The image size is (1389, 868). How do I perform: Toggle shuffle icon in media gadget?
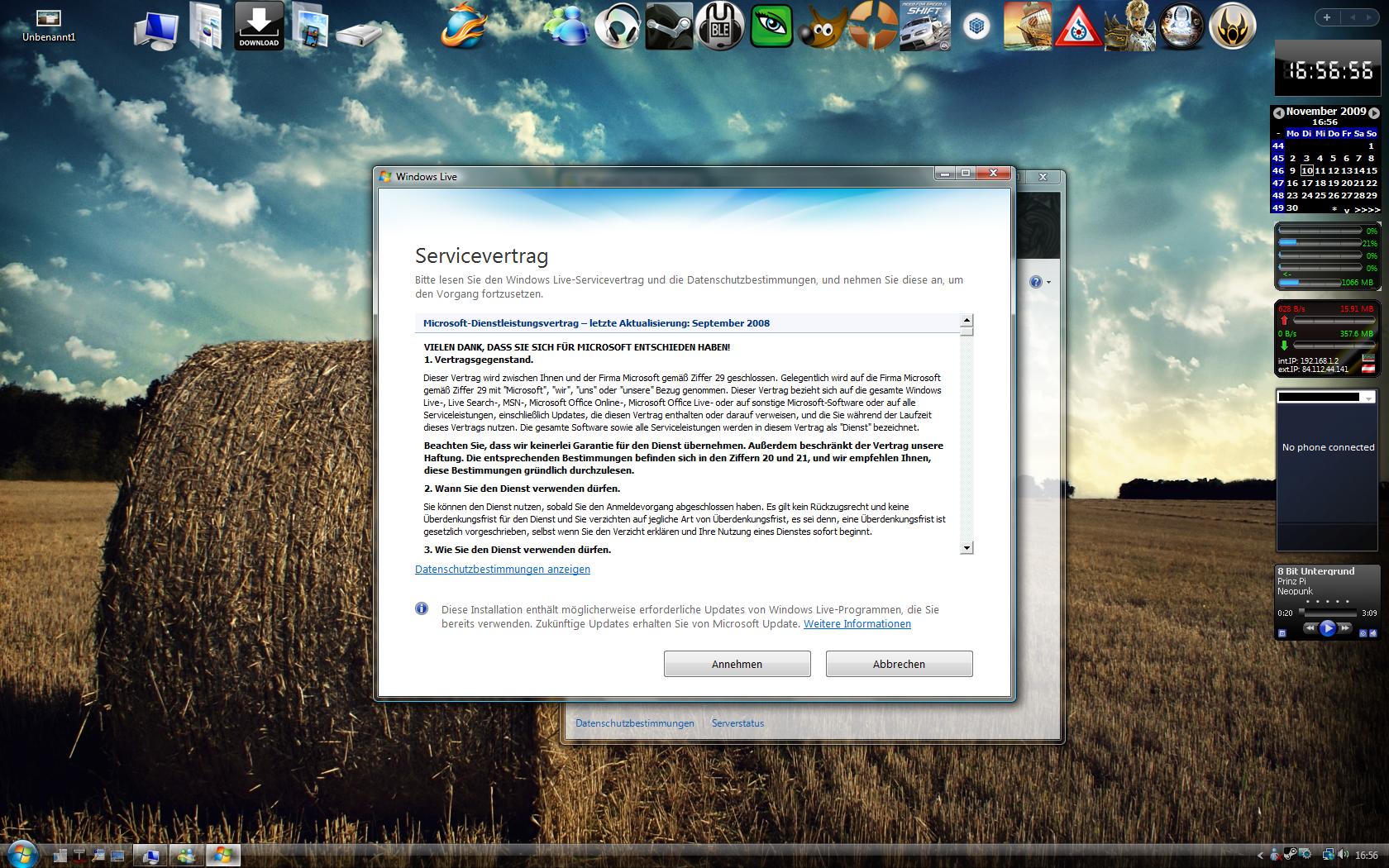[1363, 633]
